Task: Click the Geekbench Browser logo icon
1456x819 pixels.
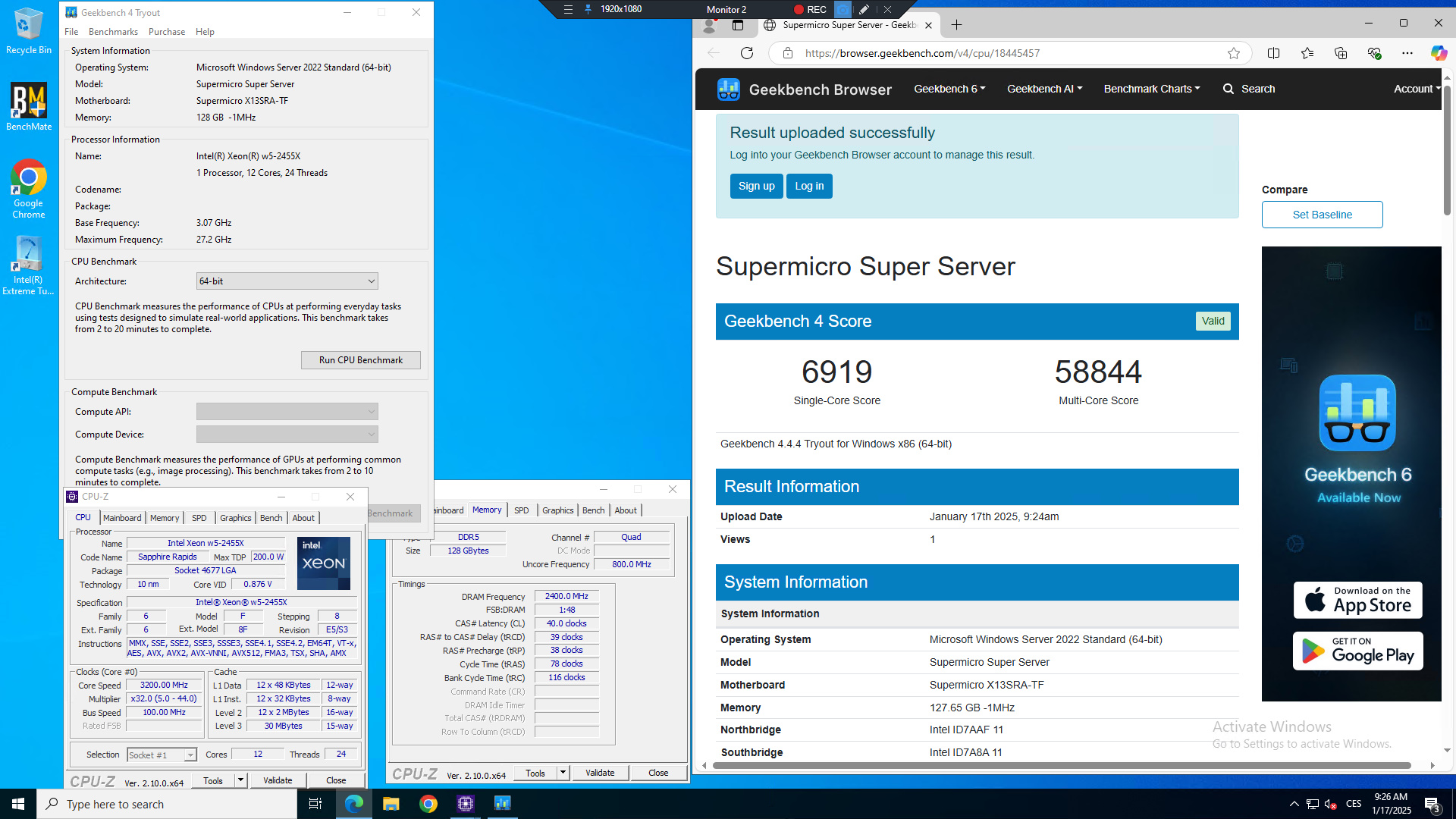Action: click(729, 89)
